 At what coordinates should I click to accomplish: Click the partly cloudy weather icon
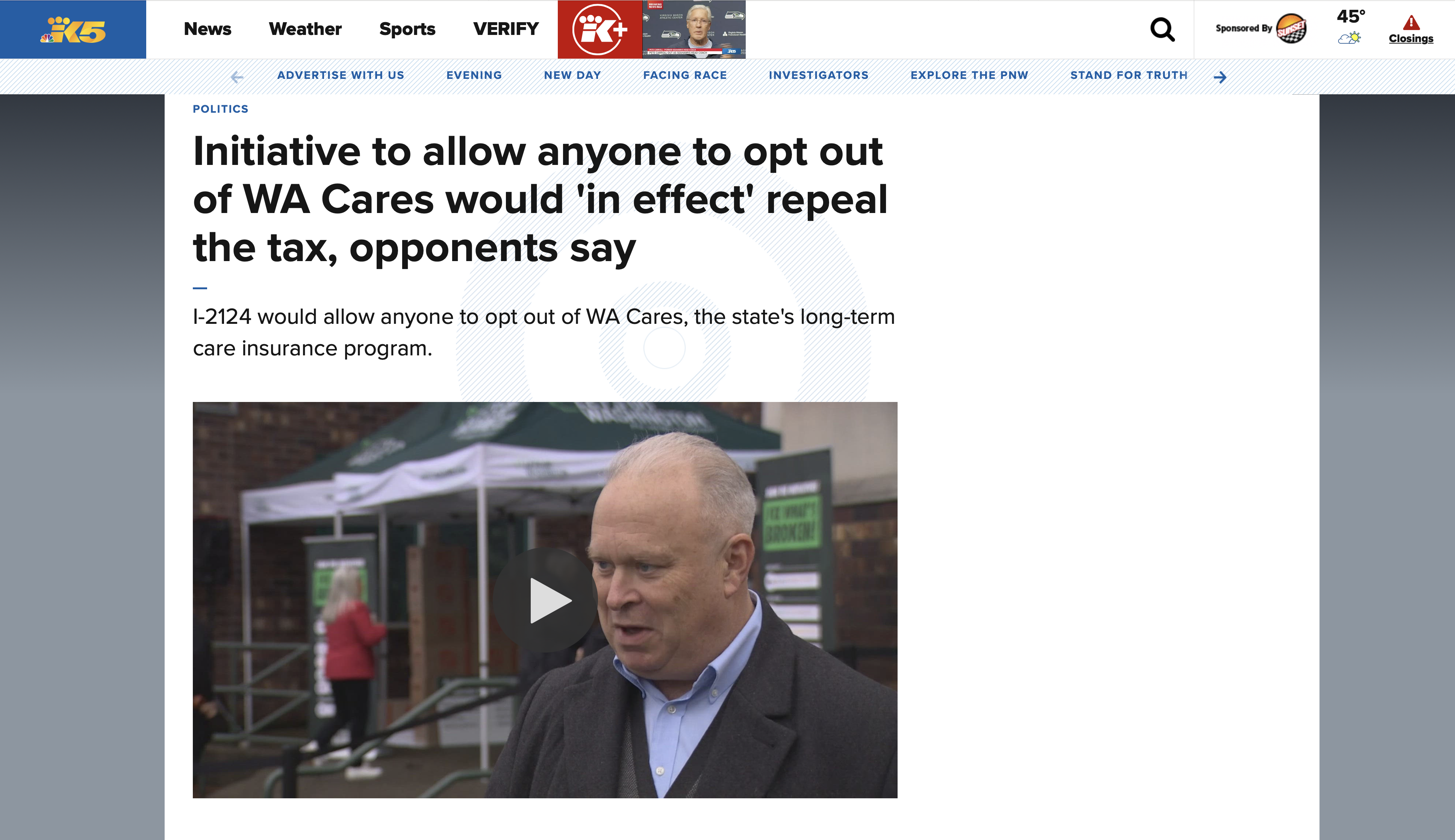point(1349,38)
